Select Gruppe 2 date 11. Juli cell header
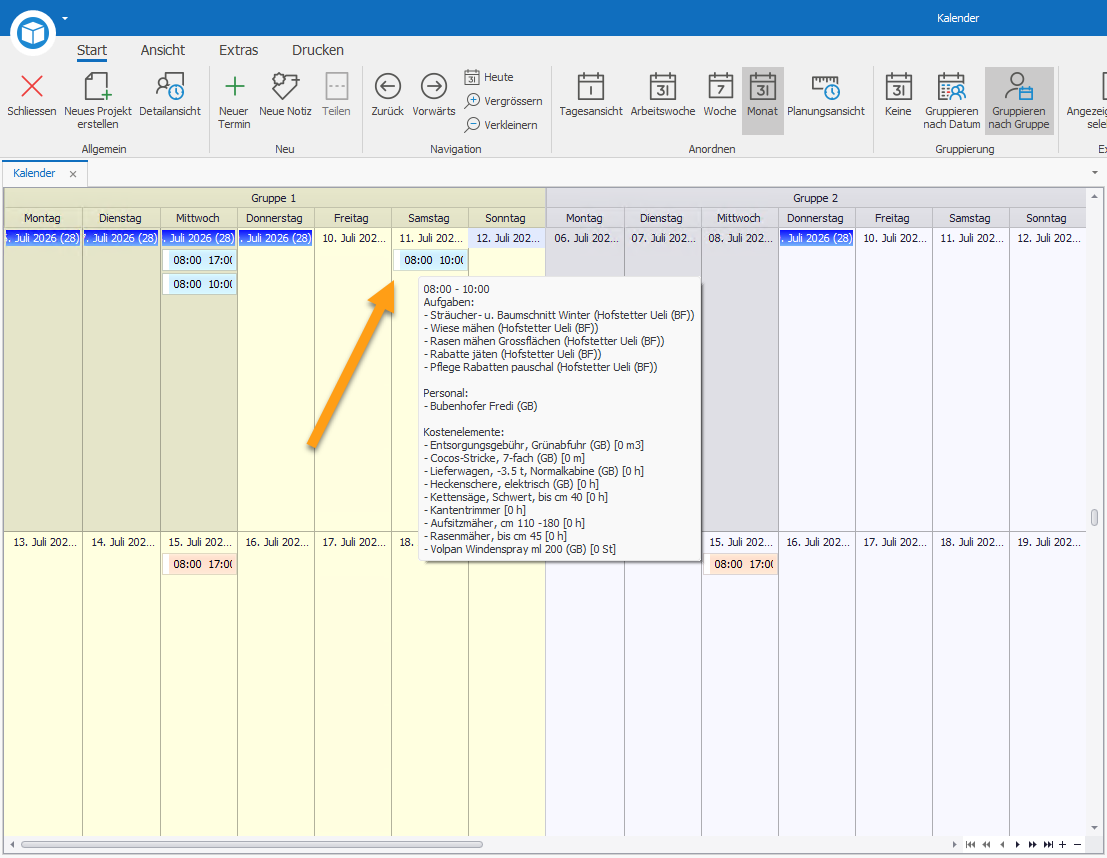This screenshot has height=858, width=1107. click(x=971, y=239)
